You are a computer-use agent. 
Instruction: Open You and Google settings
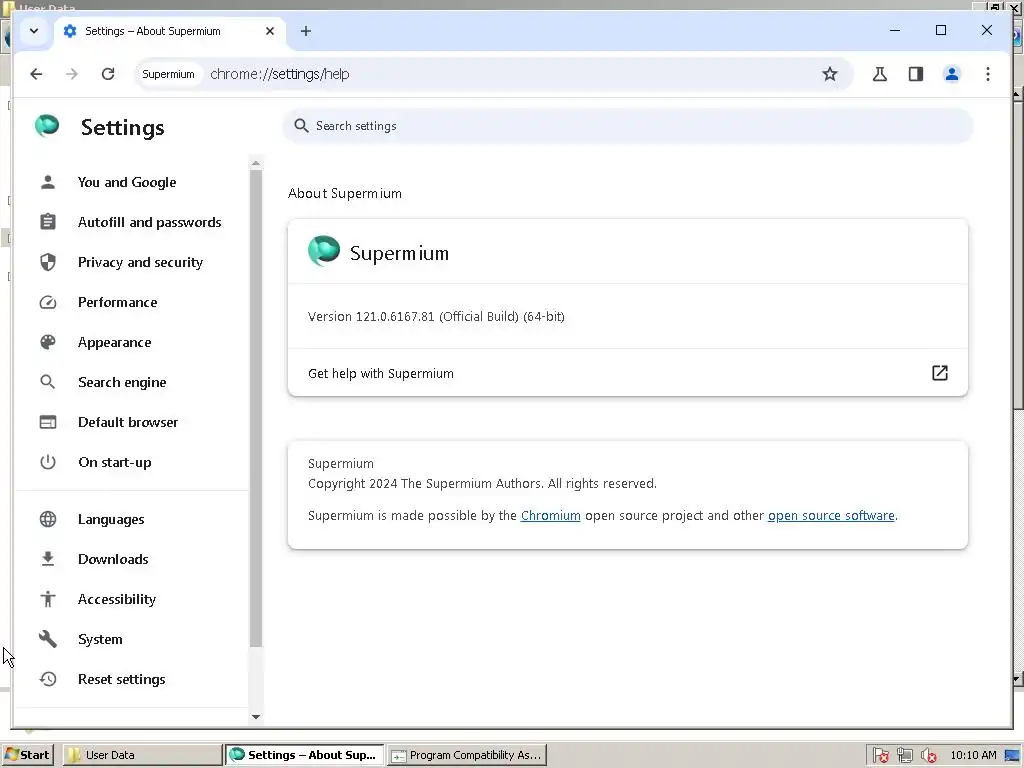[x=127, y=182]
